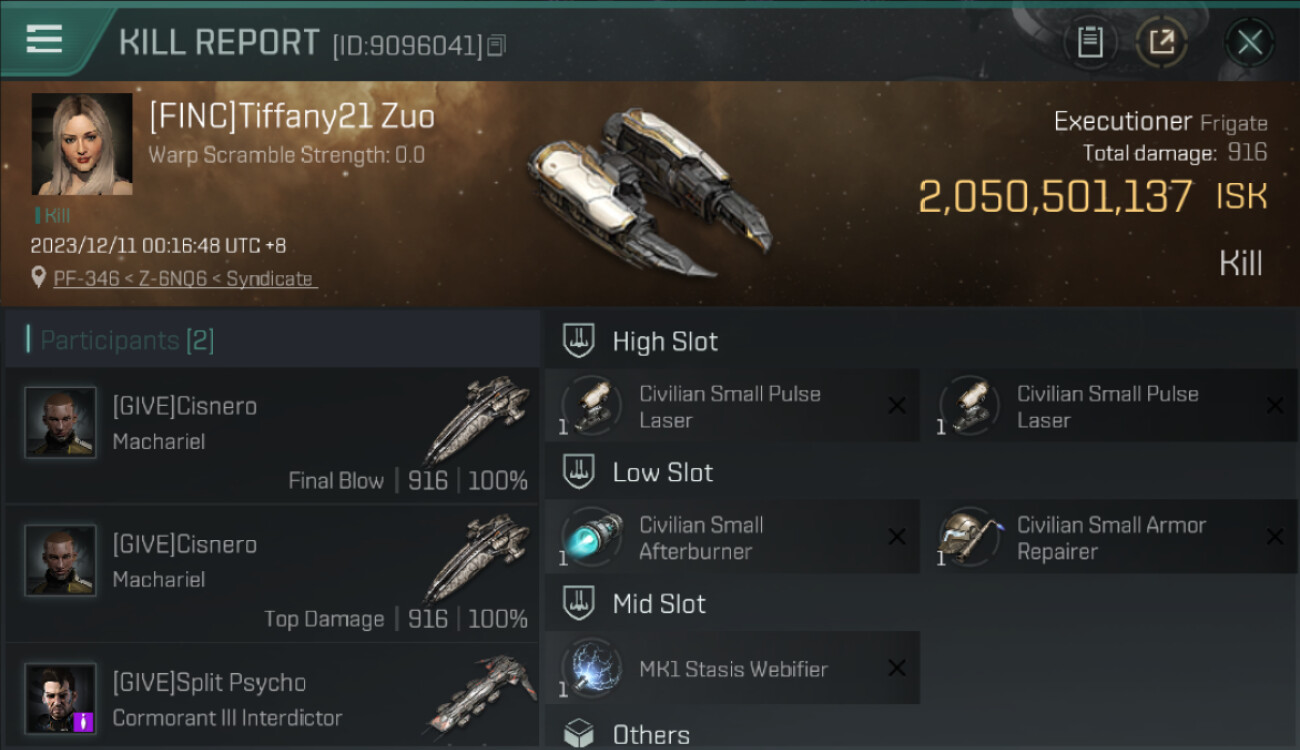1300x750 pixels.
Task: Open the PF-346 system location link
Action: (x=185, y=279)
